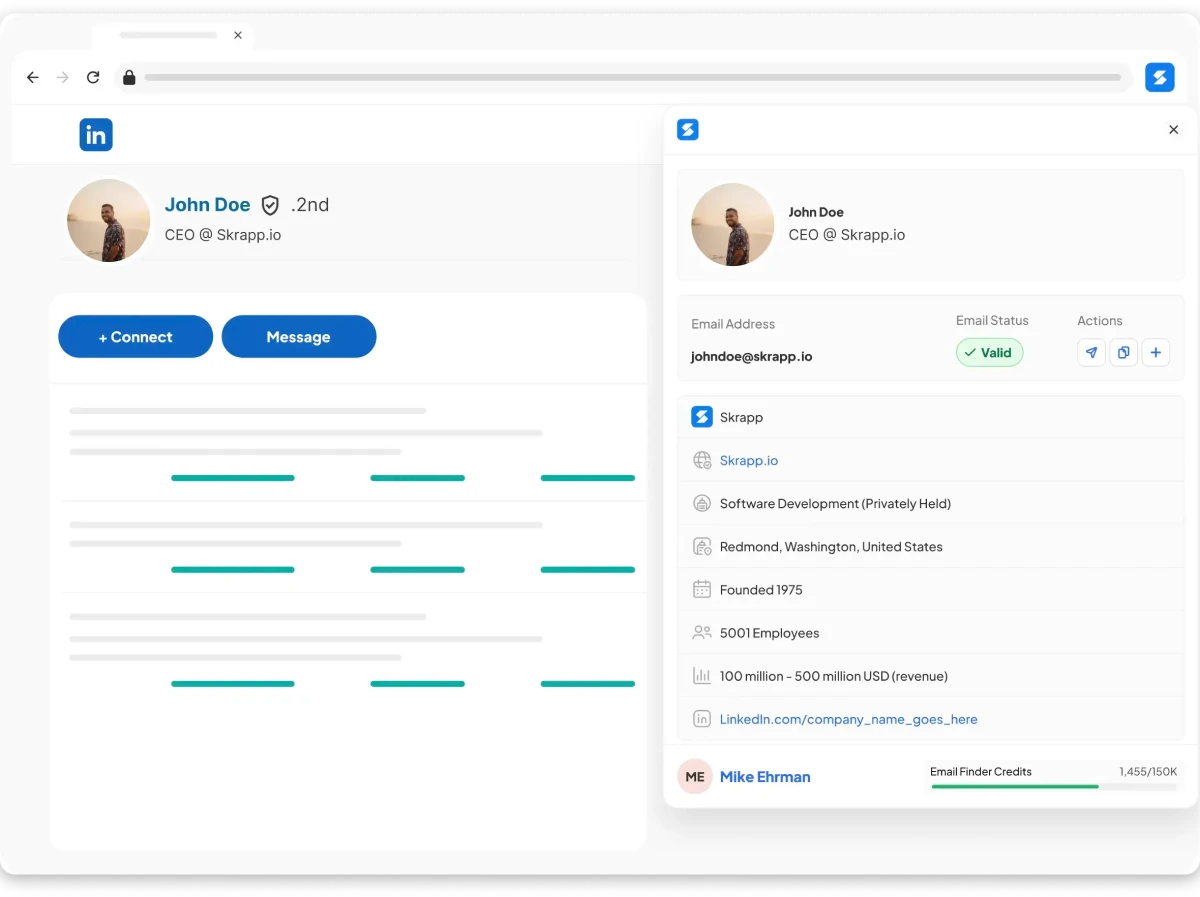Click the johndoe@skrapp.io email address

[752, 356]
